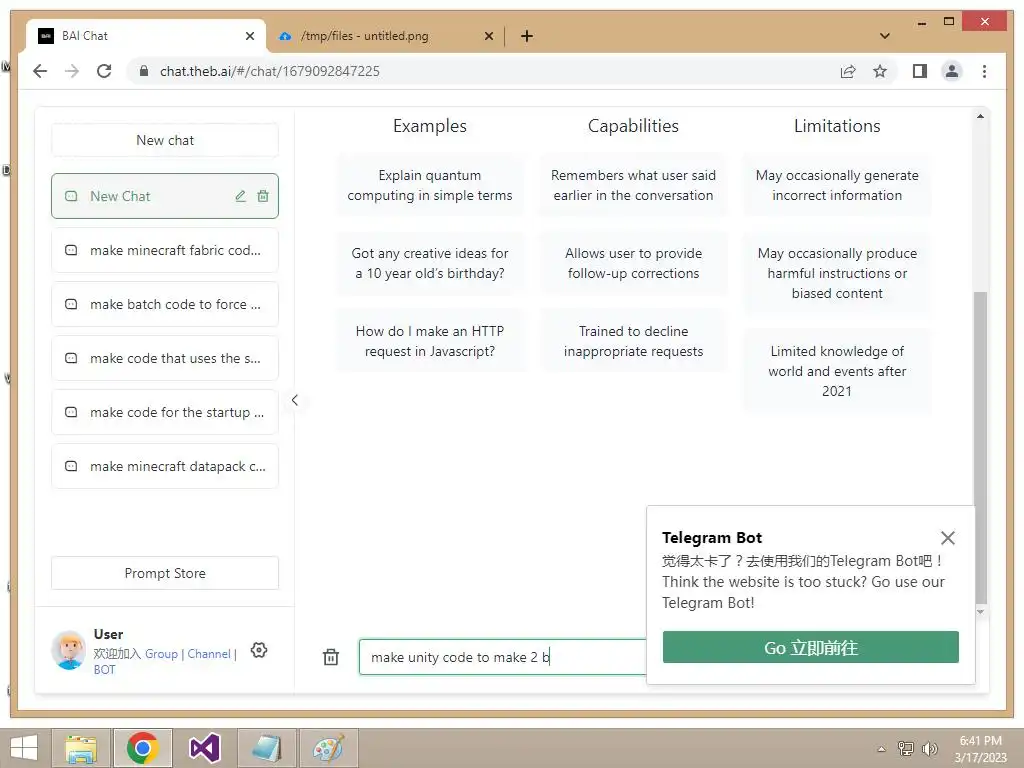Close the untitled.png tab

point(488,36)
